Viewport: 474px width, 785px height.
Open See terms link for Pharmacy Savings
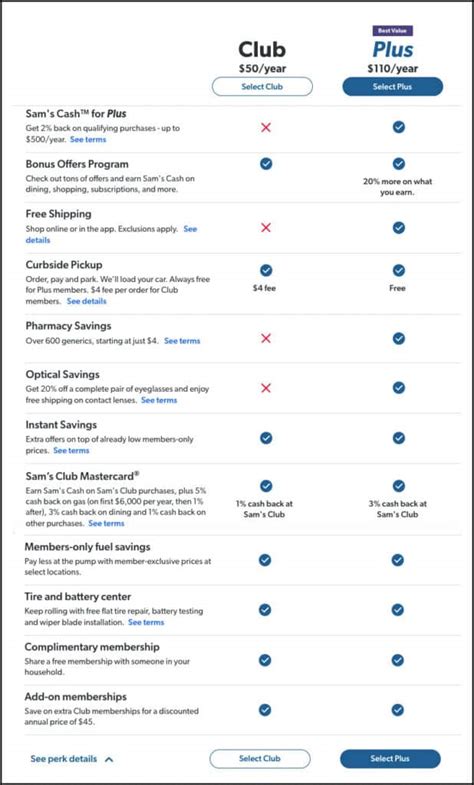[x=182, y=341]
